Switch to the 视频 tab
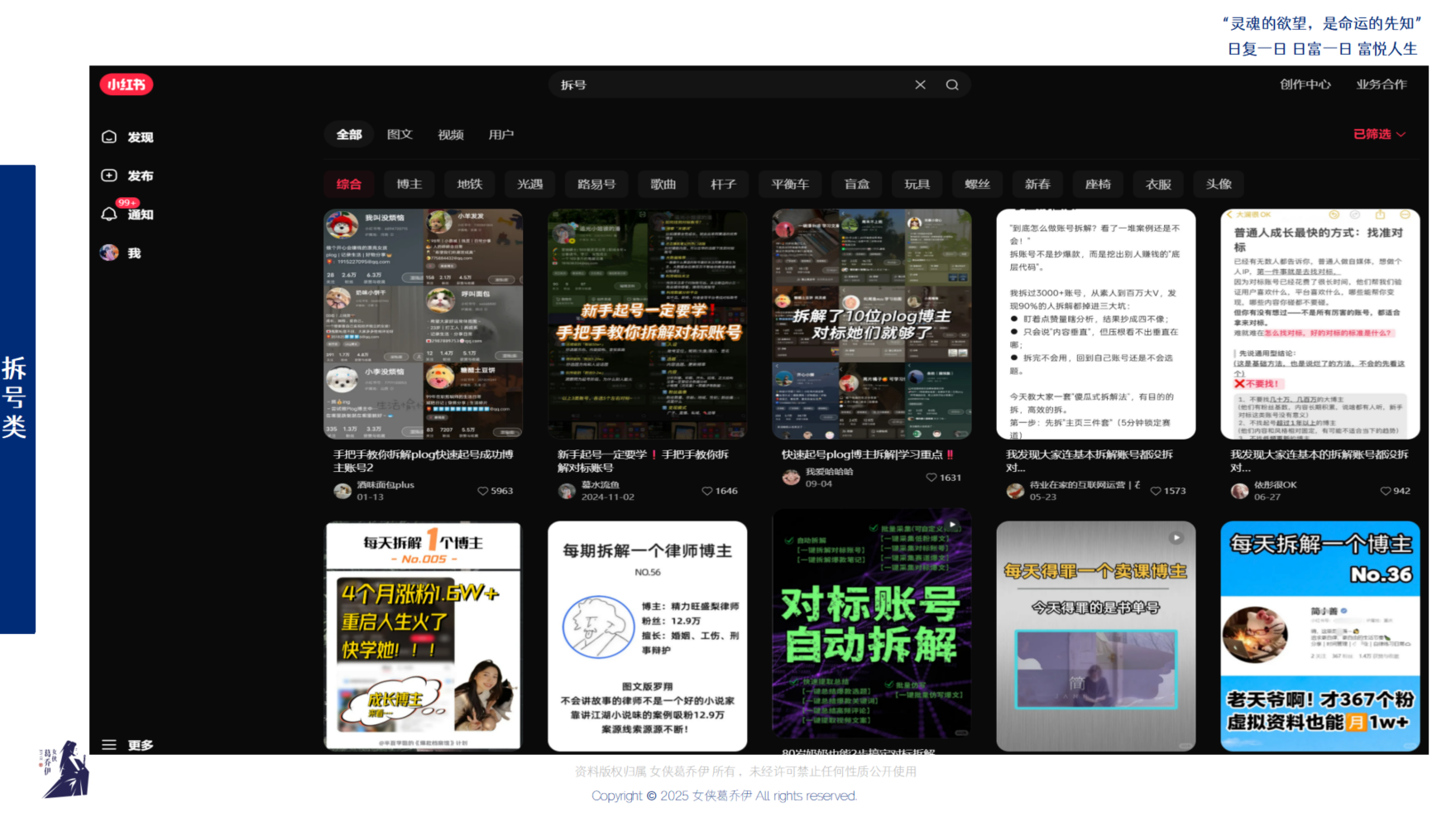Screen dimensions: 1456x817 tap(450, 134)
